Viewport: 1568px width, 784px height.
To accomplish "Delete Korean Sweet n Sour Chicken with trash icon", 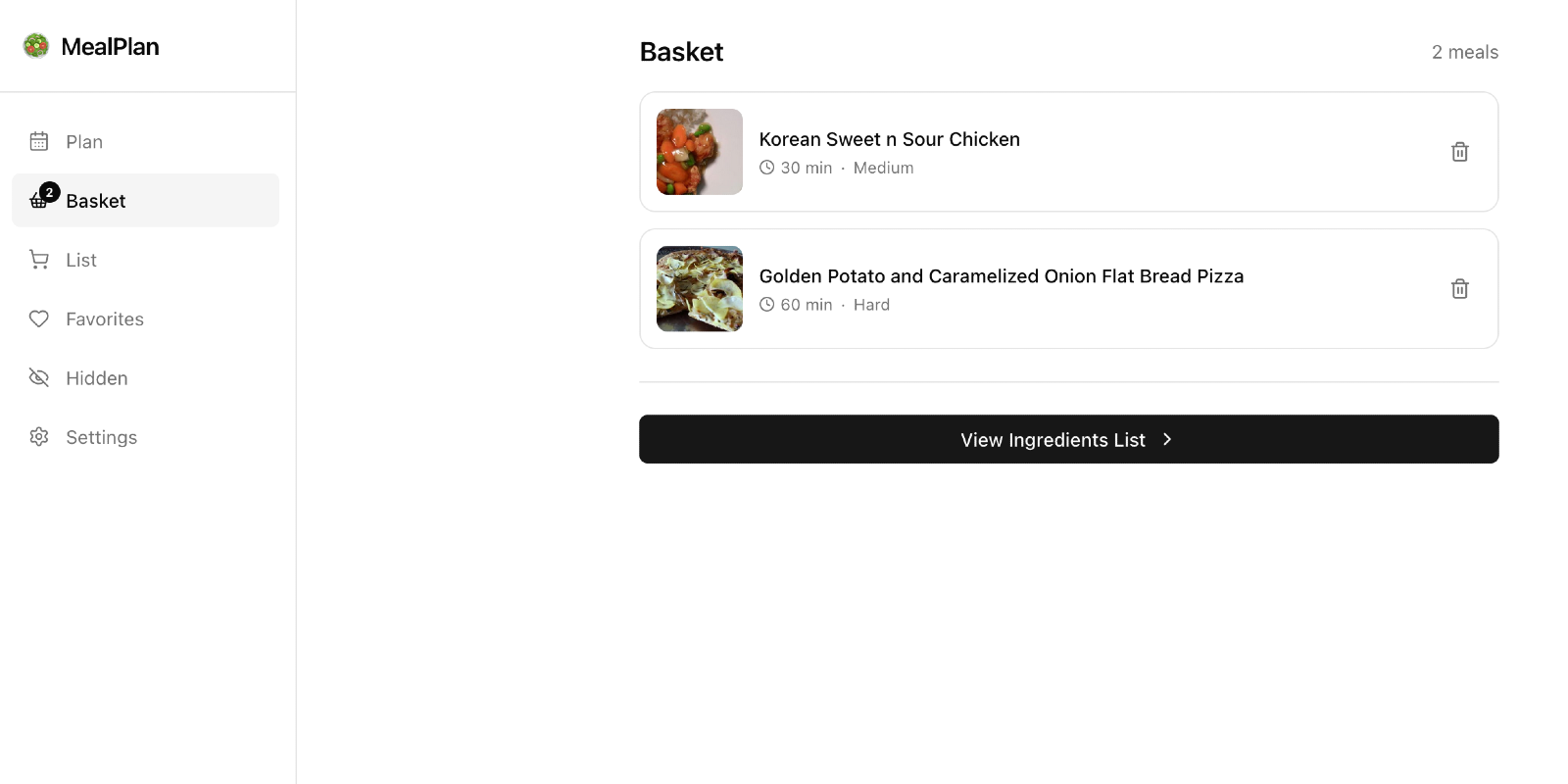I will point(1460,152).
